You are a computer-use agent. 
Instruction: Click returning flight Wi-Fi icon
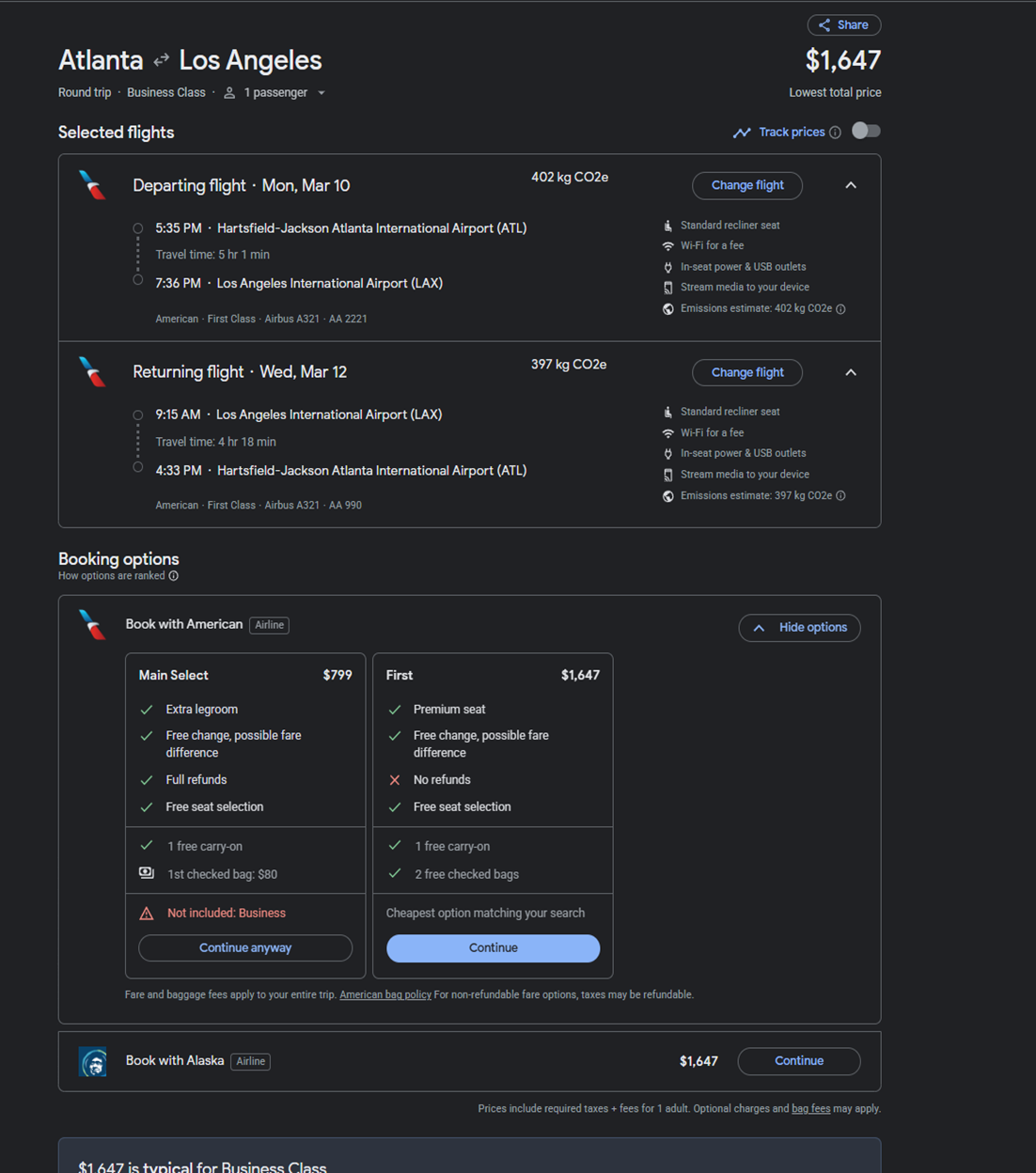click(668, 433)
